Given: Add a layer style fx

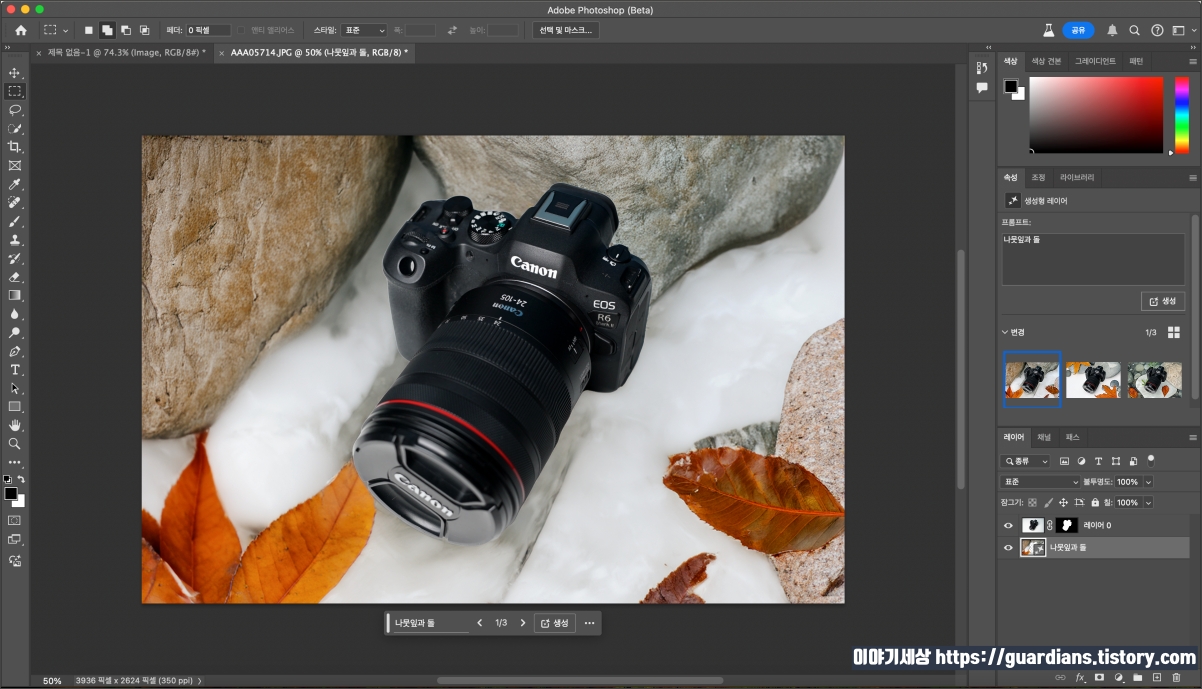Looking at the screenshot, I should [1080, 677].
